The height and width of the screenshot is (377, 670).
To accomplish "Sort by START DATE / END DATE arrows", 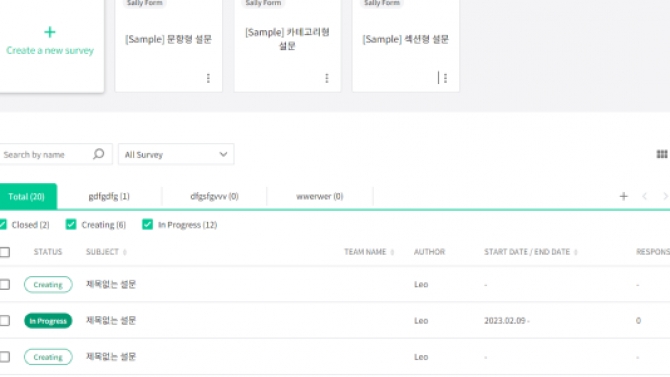I will (x=576, y=252).
